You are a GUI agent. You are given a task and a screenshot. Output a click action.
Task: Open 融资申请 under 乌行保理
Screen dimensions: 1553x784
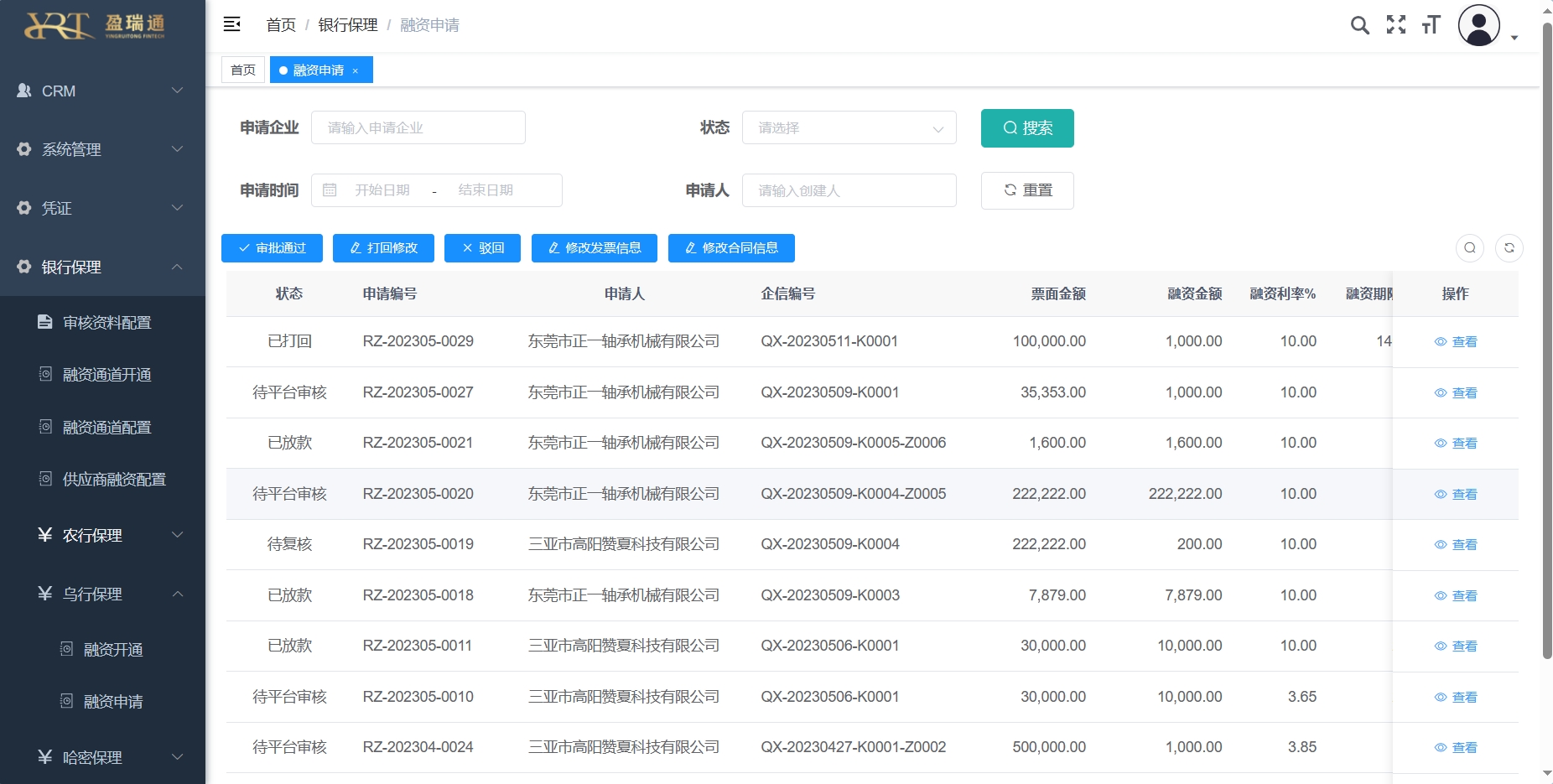(102, 701)
